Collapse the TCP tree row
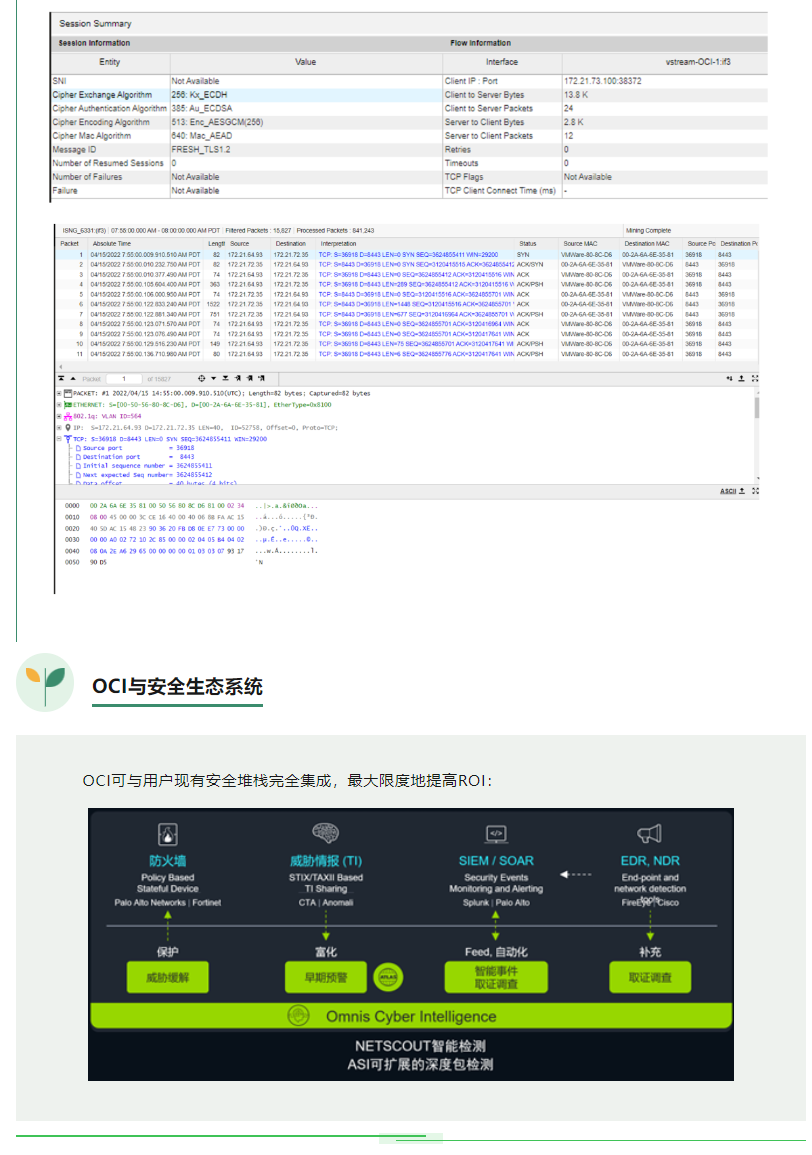 pos(60,439)
